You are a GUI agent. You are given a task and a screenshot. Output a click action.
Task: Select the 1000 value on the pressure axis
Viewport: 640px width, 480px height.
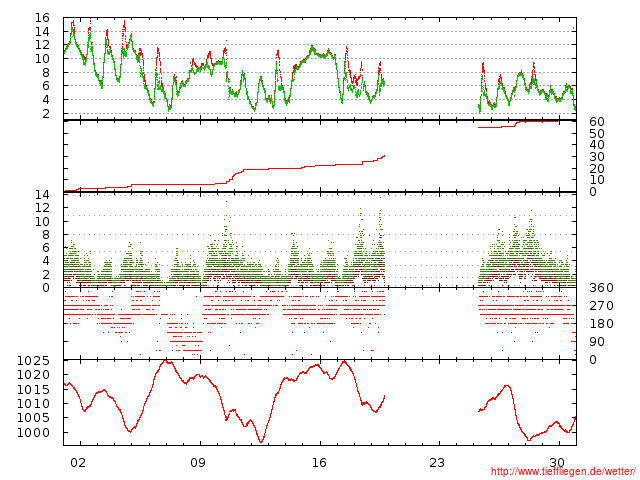[33, 432]
